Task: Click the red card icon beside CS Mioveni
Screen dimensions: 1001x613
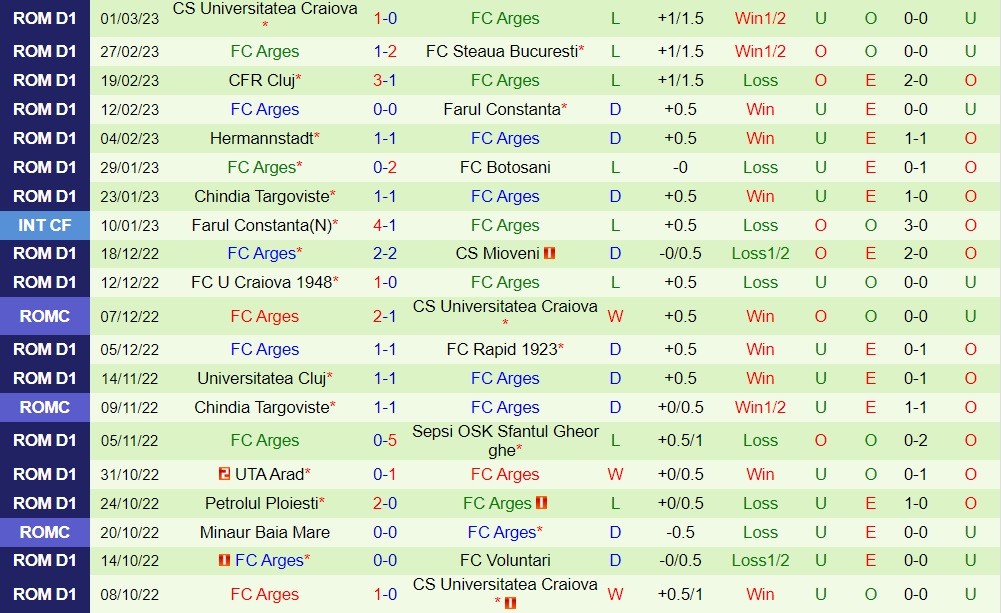Action: click(550, 254)
